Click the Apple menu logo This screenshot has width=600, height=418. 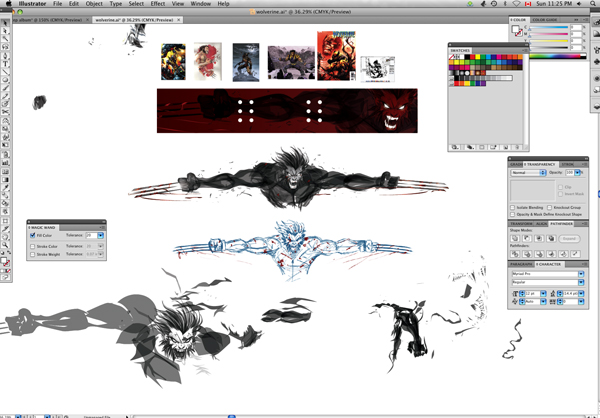(x=9, y=4)
